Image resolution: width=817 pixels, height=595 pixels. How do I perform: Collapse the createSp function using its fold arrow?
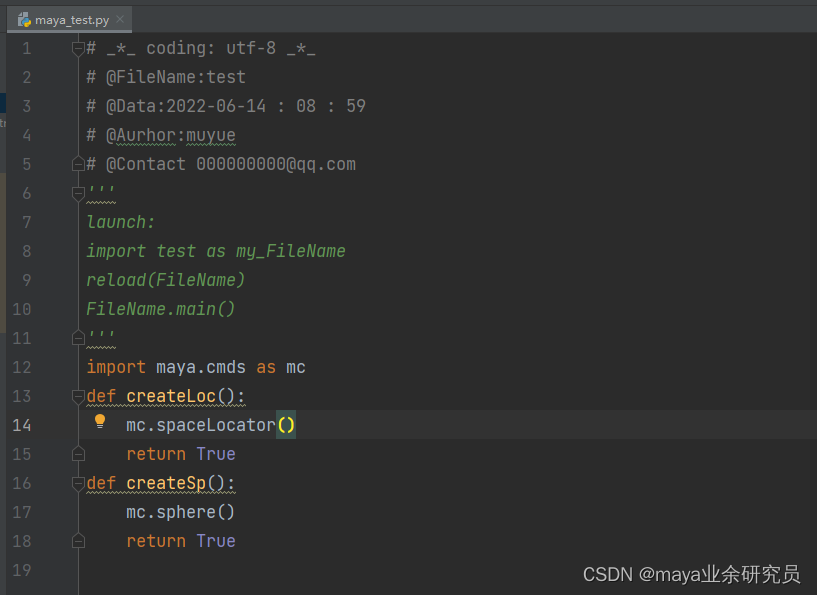coord(78,483)
